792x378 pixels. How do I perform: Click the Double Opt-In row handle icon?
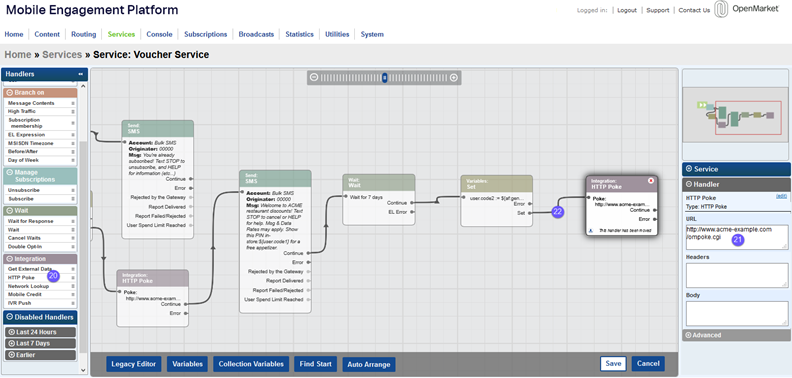pos(73,247)
